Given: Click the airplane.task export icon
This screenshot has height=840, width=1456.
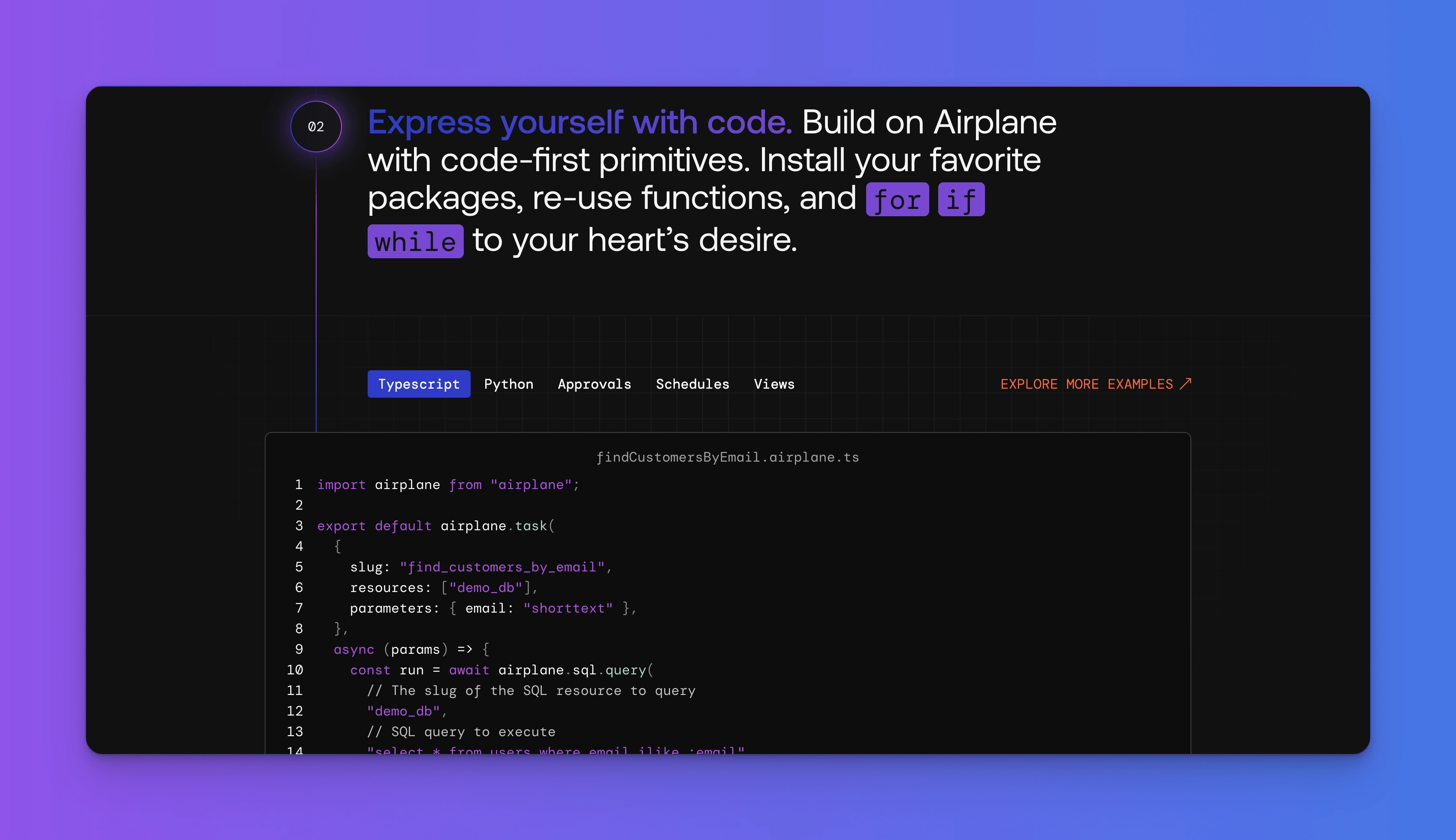Looking at the screenshot, I should point(490,525).
